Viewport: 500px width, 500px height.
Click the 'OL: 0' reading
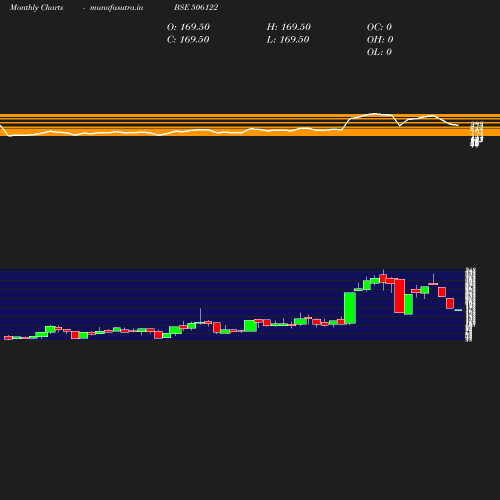[x=379, y=52]
